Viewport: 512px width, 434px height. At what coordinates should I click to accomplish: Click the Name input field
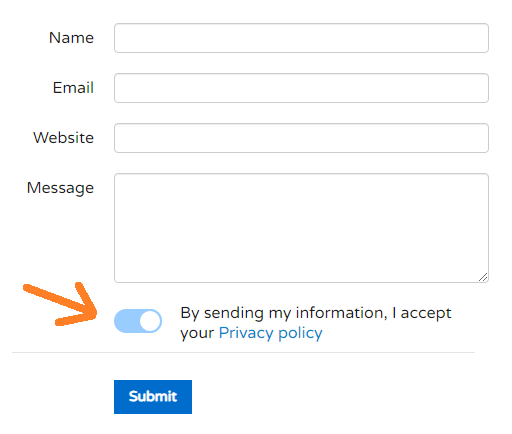click(x=301, y=38)
